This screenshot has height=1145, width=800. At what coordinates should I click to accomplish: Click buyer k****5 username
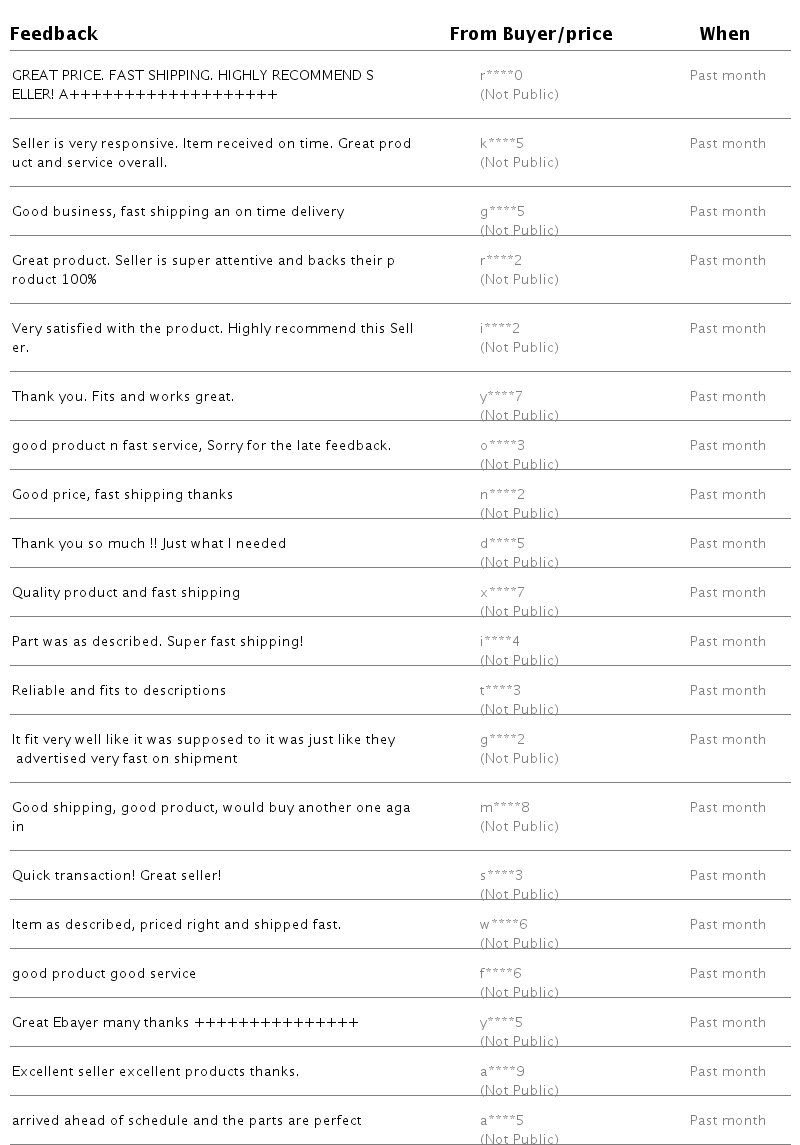501,144
